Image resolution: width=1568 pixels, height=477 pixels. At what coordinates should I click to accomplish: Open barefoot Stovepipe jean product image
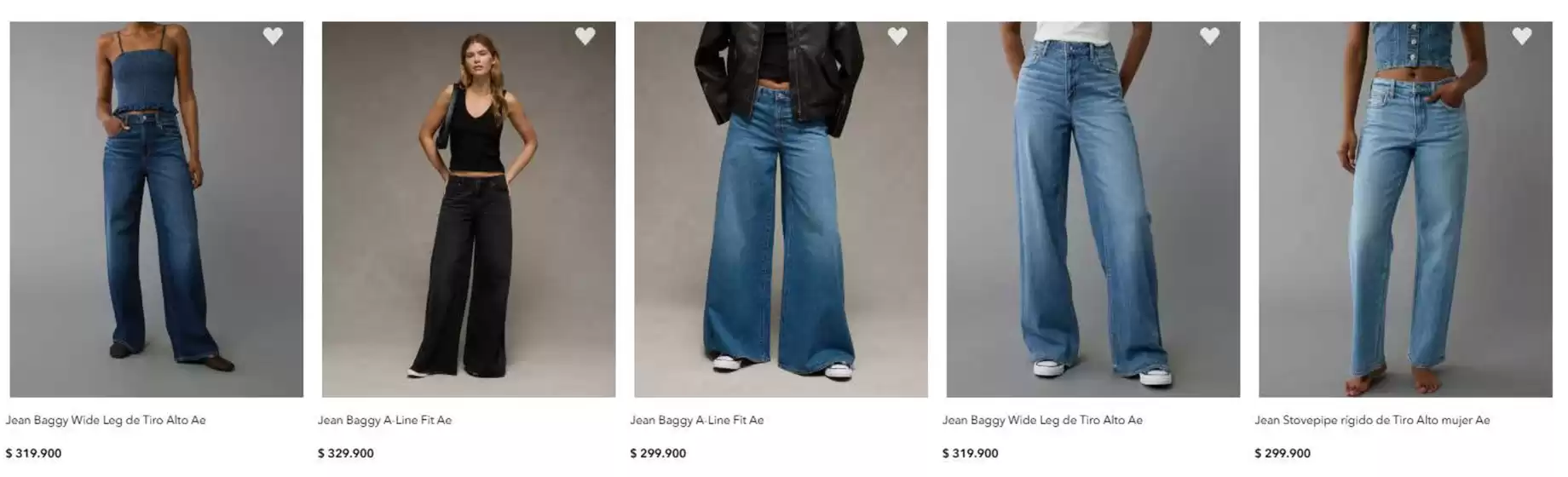[x=1406, y=210]
